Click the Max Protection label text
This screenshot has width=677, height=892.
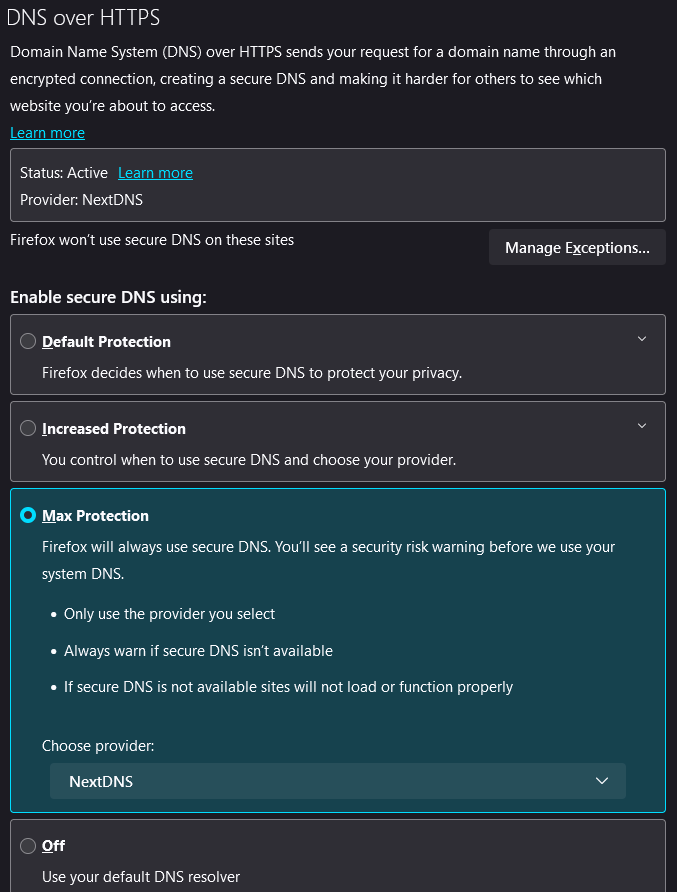click(95, 516)
